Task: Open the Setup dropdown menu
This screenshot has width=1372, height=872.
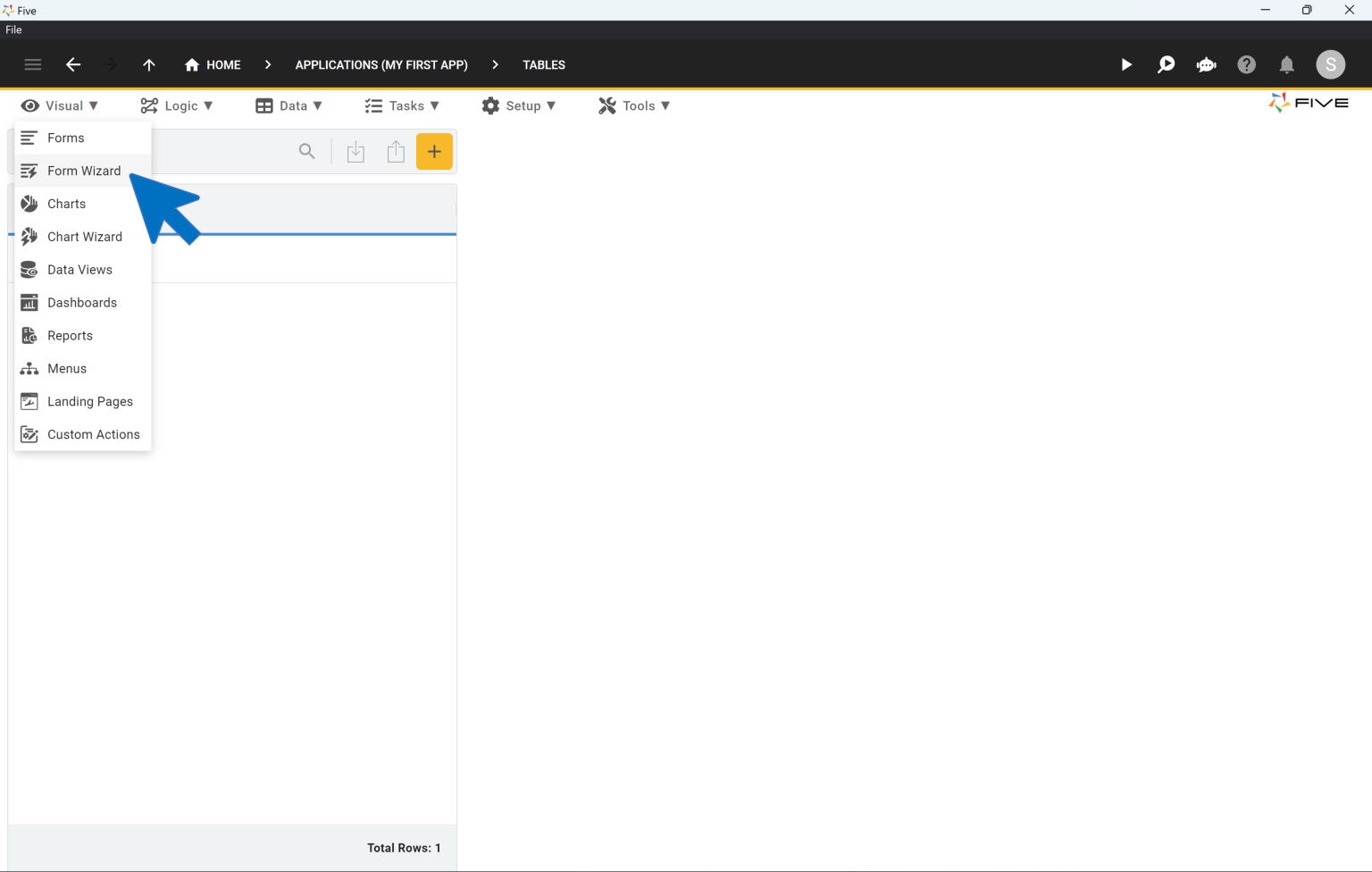Action: 519,105
